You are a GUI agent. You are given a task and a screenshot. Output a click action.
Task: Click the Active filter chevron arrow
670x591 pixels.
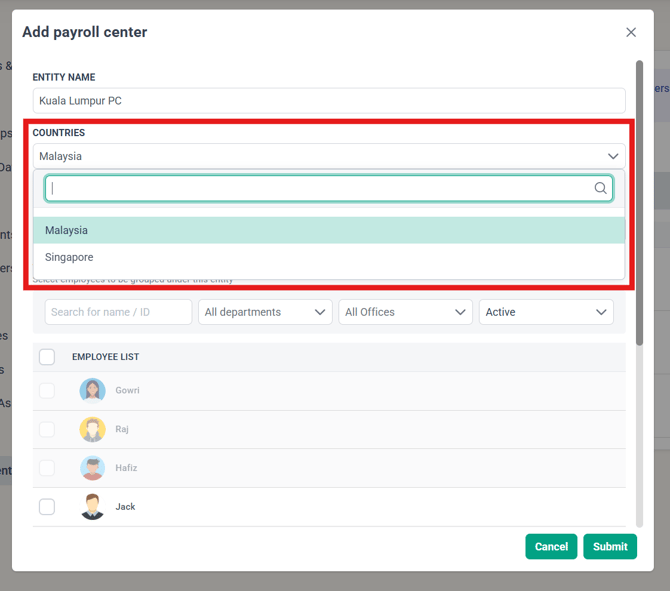(x=601, y=312)
